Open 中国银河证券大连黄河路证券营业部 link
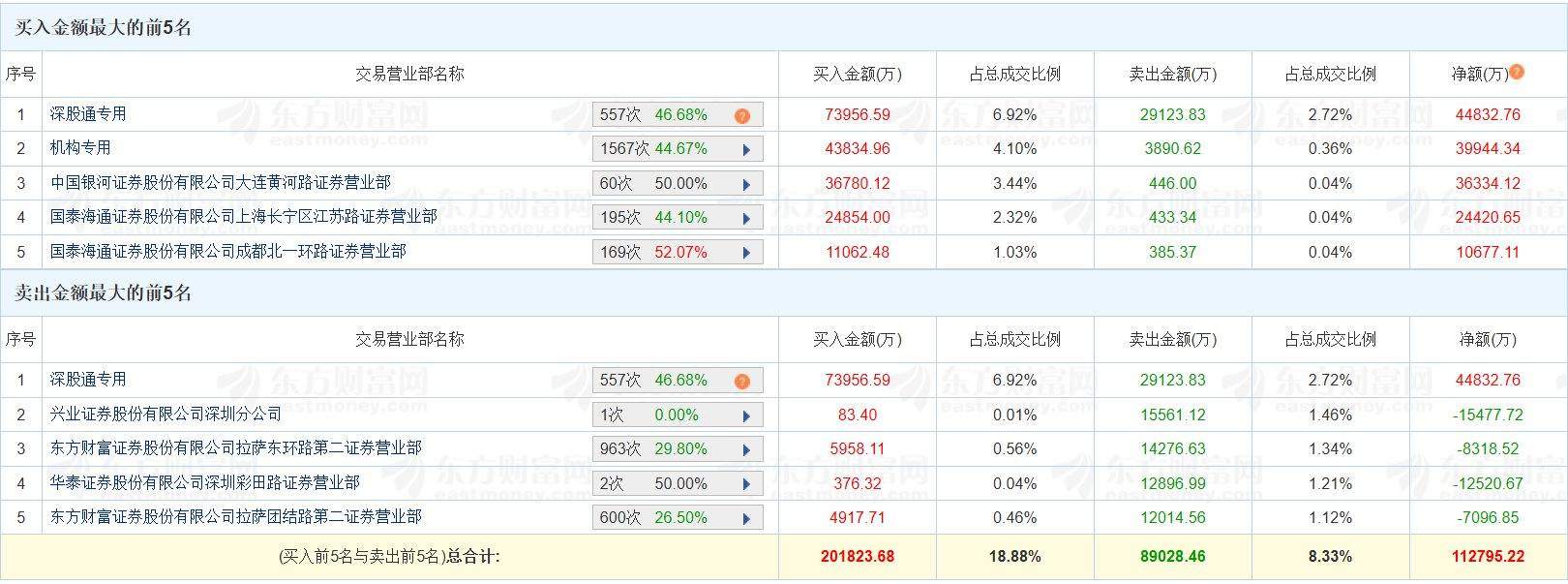Screen dimensions: 1568x584 click(221, 182)
